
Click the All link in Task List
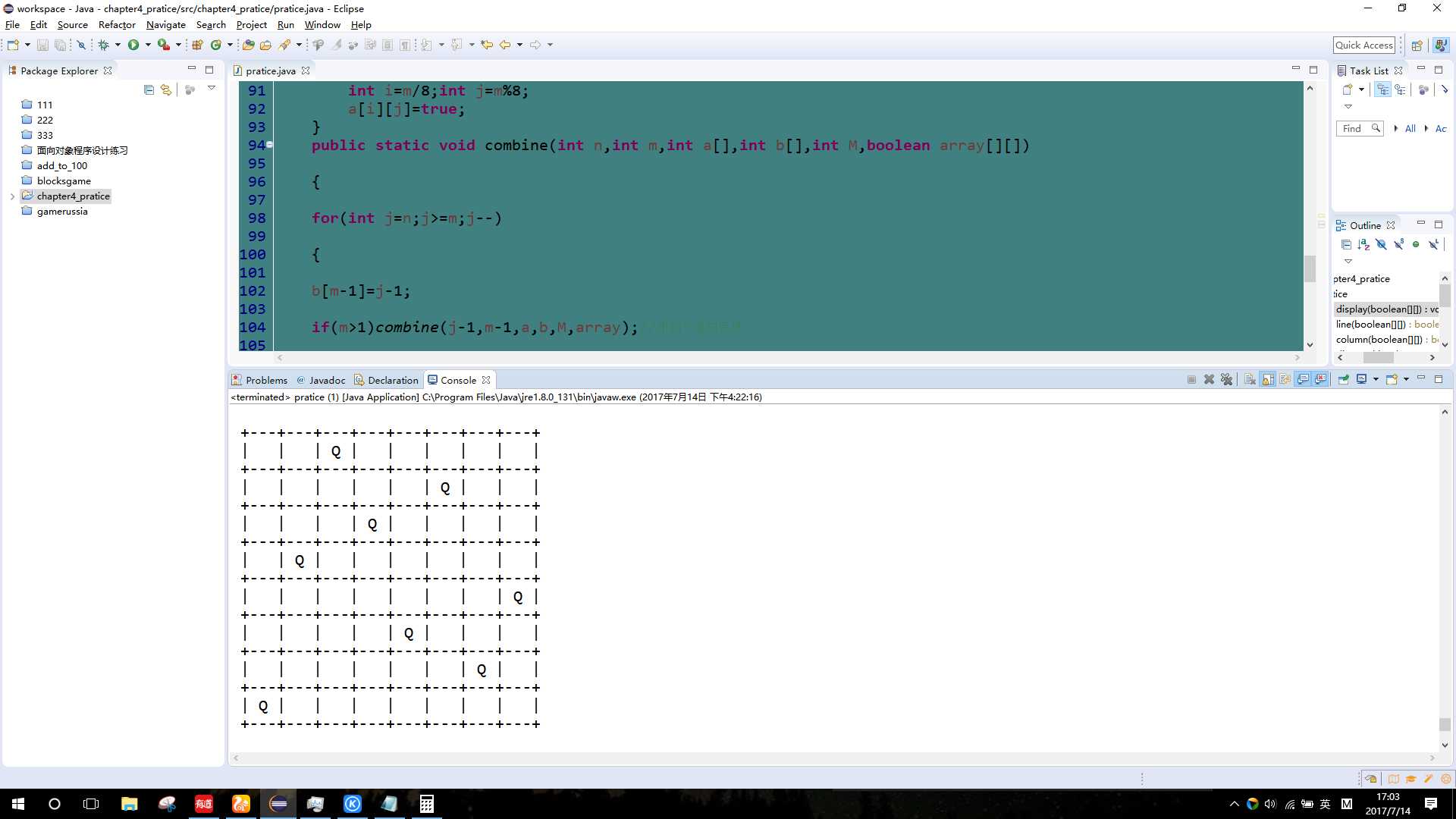[1410, 129]
